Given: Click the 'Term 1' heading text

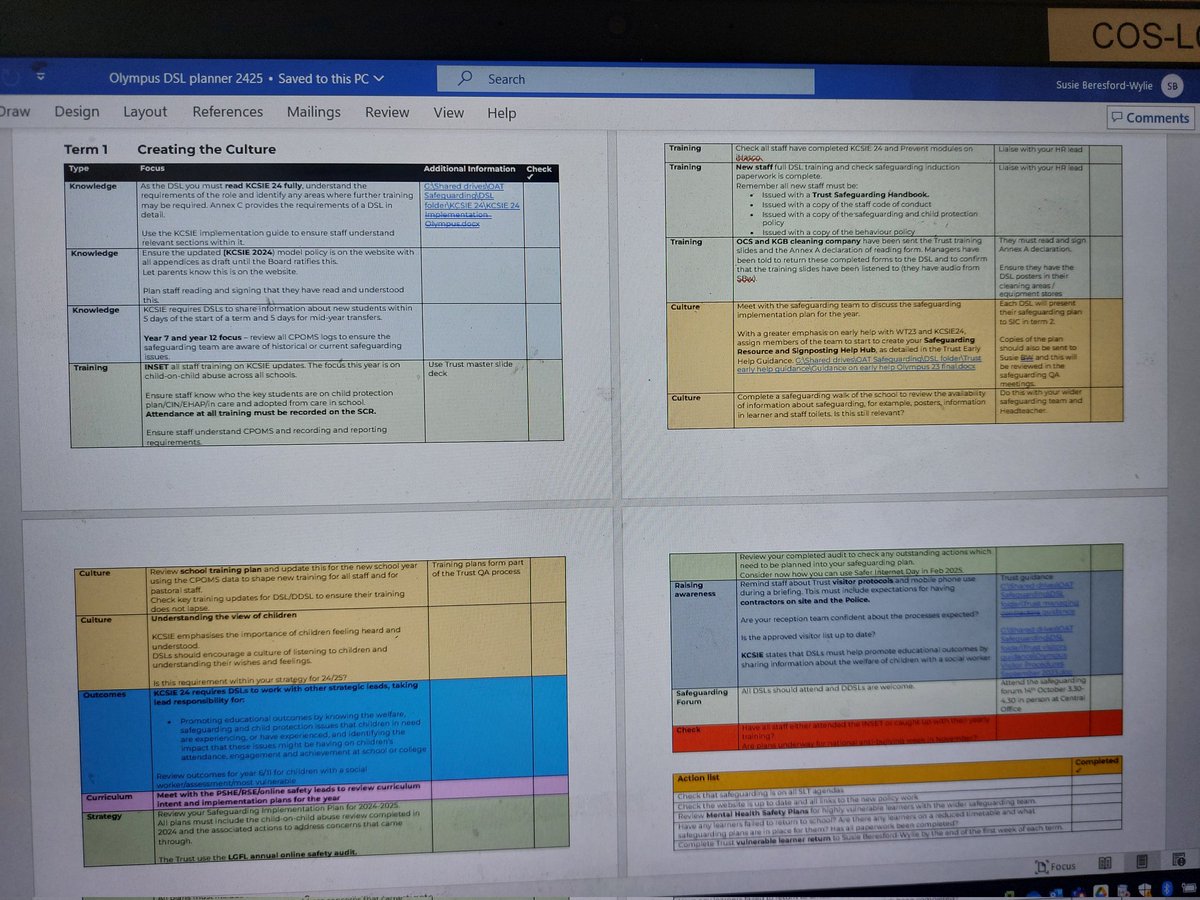Looking at the screenshot, I should point(86,150).
